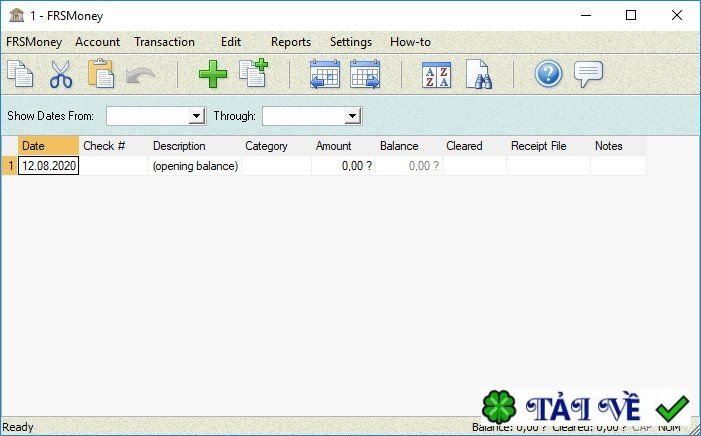Click the Cleared column header

tap(474, 146)
